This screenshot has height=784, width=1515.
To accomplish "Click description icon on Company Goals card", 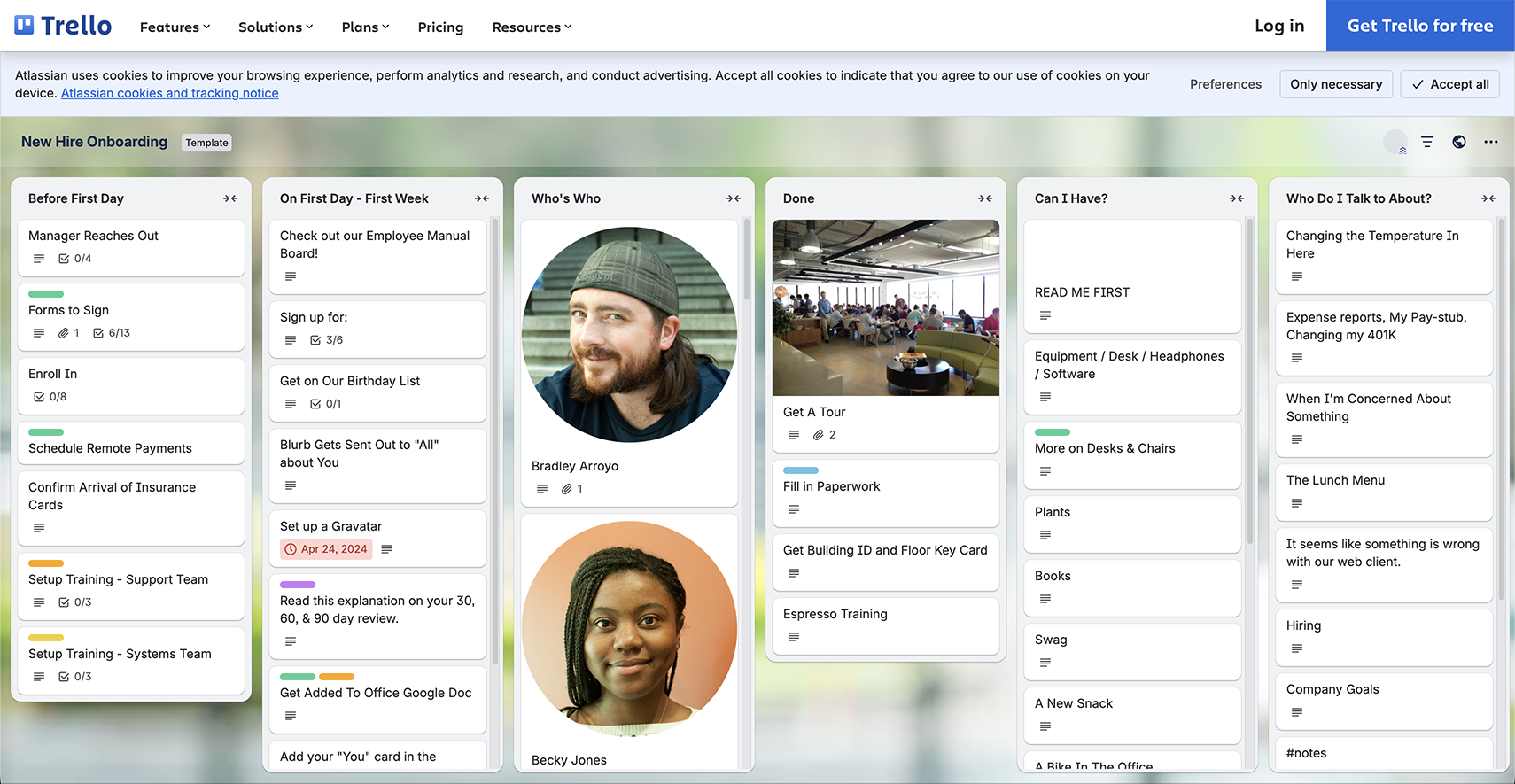I will [x=1297, y=712].
